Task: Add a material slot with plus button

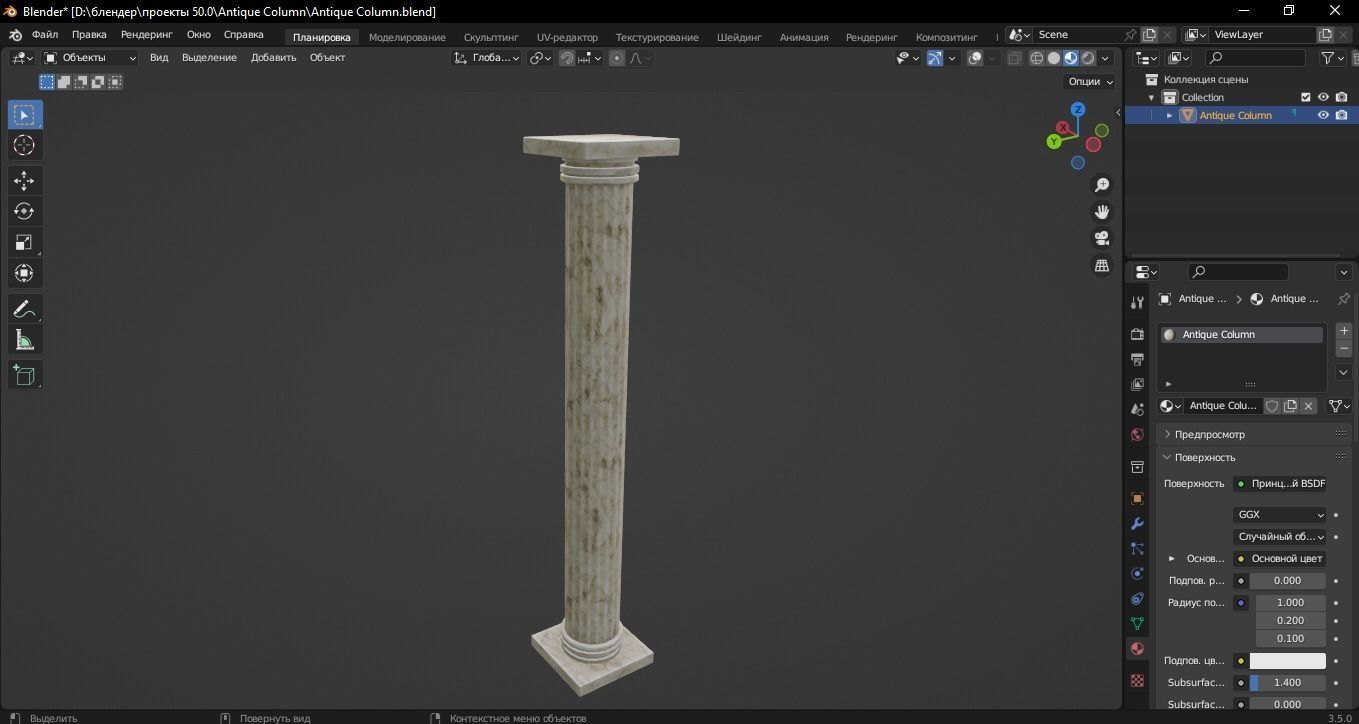Action: (x=1343, y=331)
